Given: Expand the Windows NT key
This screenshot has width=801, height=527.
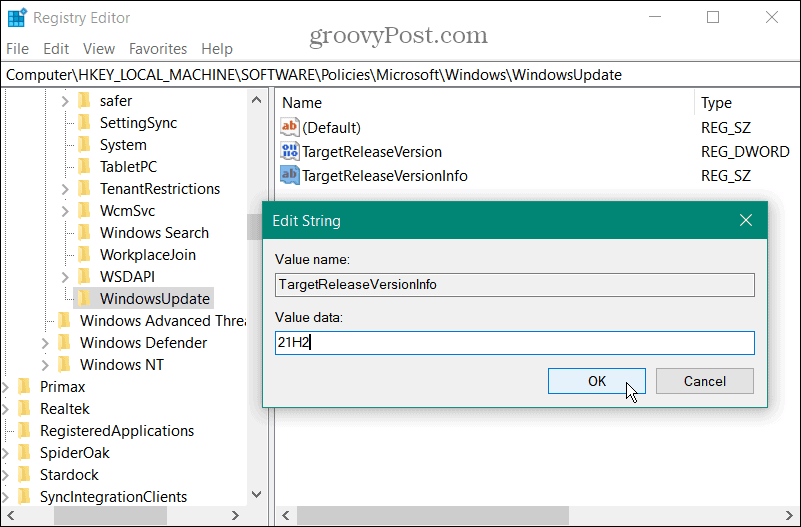Looking at the screenshot, I should point(45,365).
